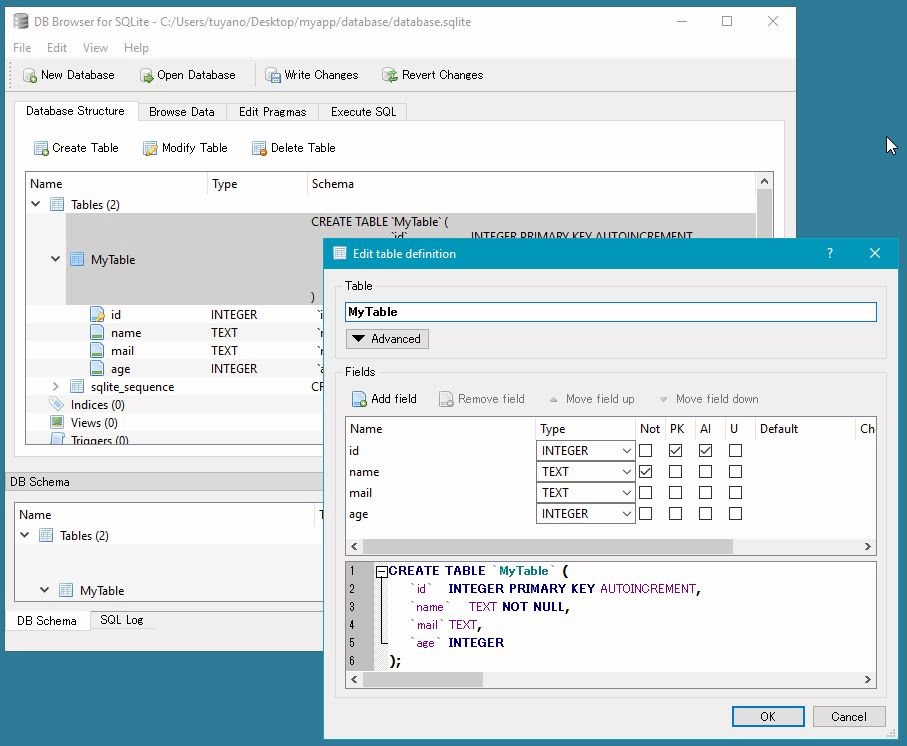Click the table name input field
Viewport: 907px width, 746px height.
click(610, 312)
